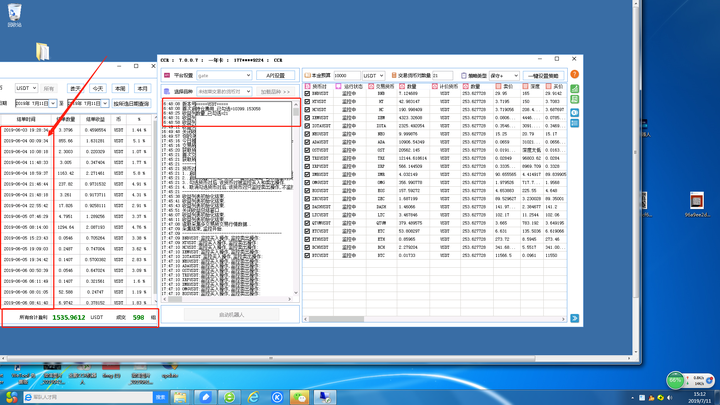
Task: Click the 运行状态 column header
Action: tap(349, 86)
